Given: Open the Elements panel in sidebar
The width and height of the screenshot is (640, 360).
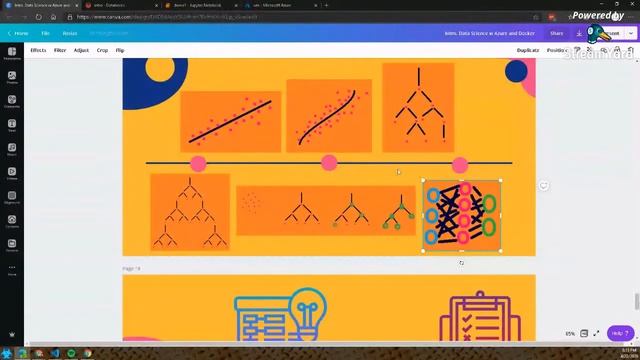Looking at the screenshot, I should pyautogui.click(x=12, y=102).
